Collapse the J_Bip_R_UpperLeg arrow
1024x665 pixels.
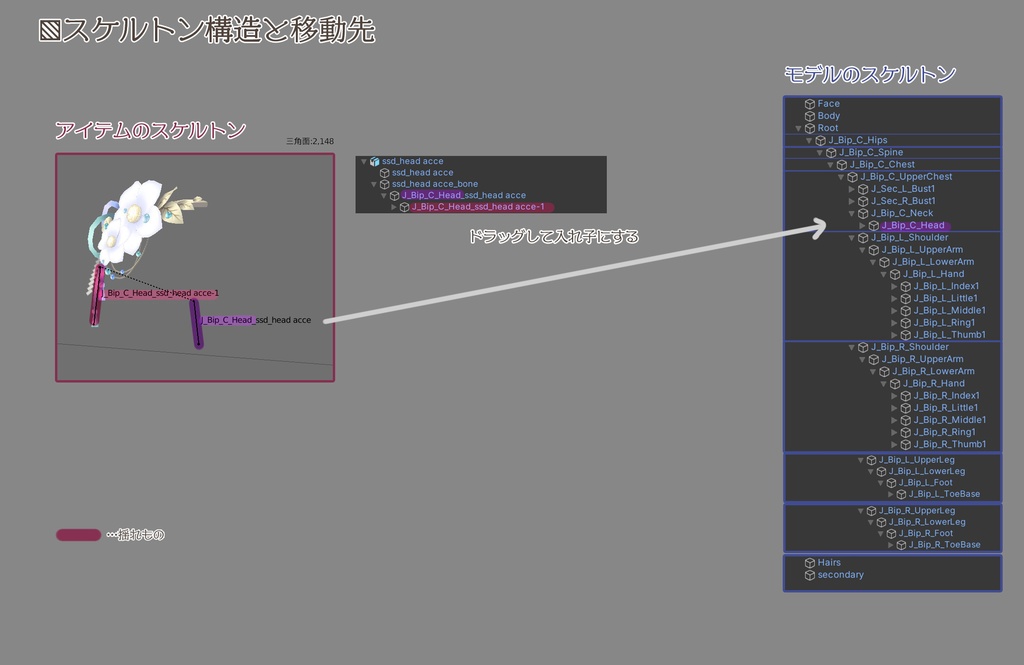(x=861, y=511)
